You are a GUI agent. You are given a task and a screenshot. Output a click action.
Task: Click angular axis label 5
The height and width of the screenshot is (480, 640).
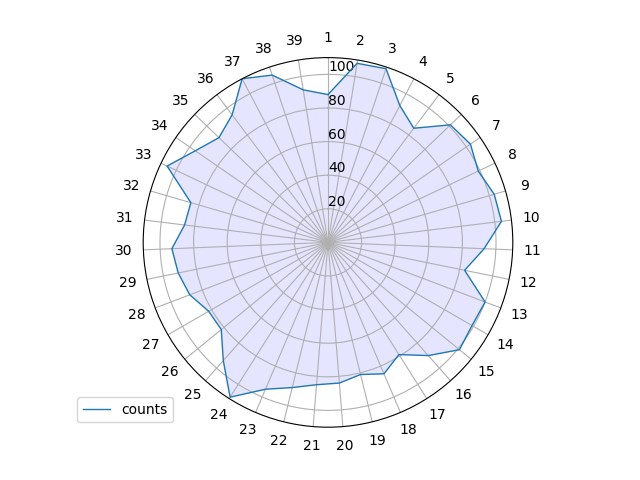click(x=450, y=78)
